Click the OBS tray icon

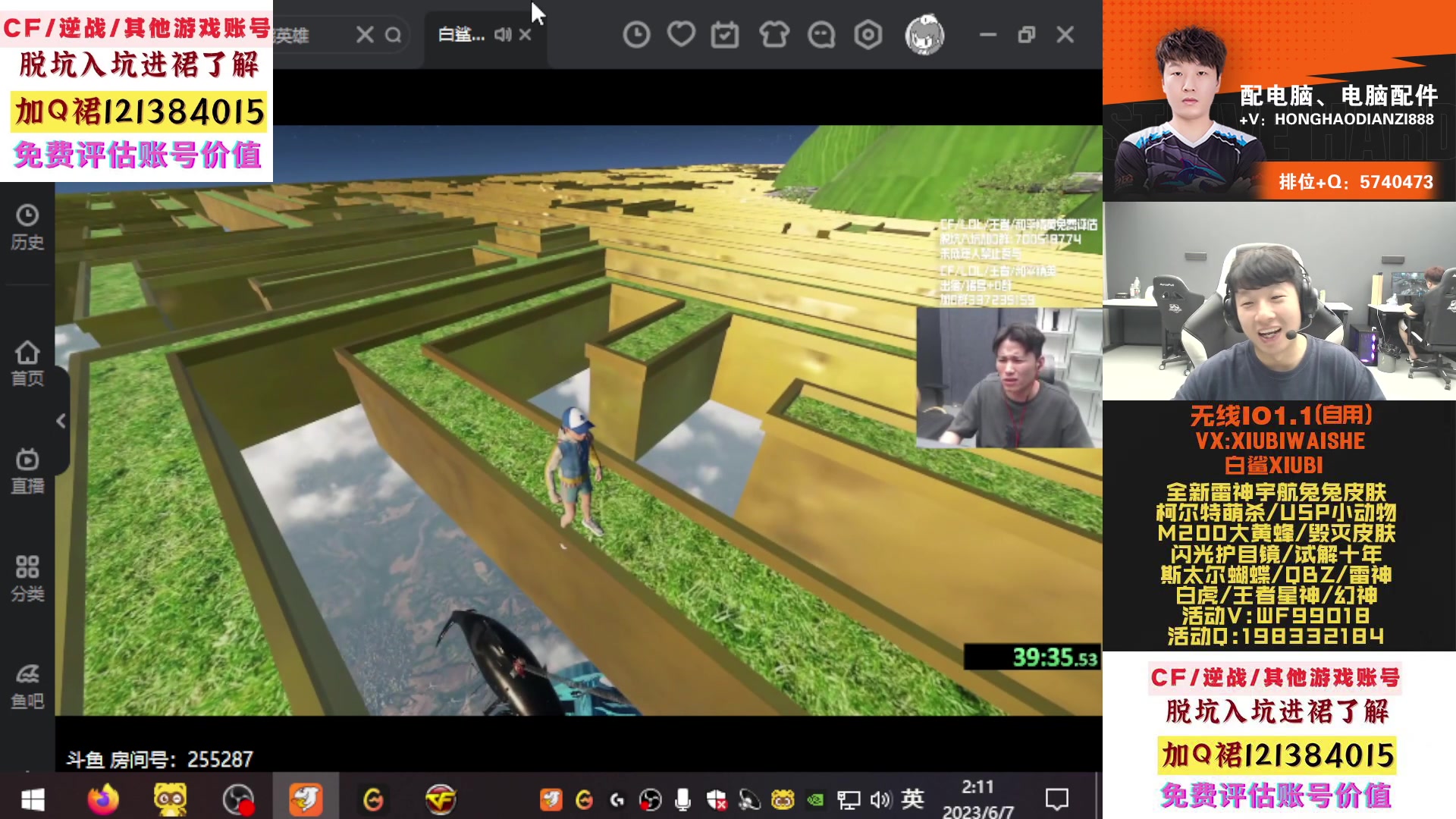[x=650, y=799]
